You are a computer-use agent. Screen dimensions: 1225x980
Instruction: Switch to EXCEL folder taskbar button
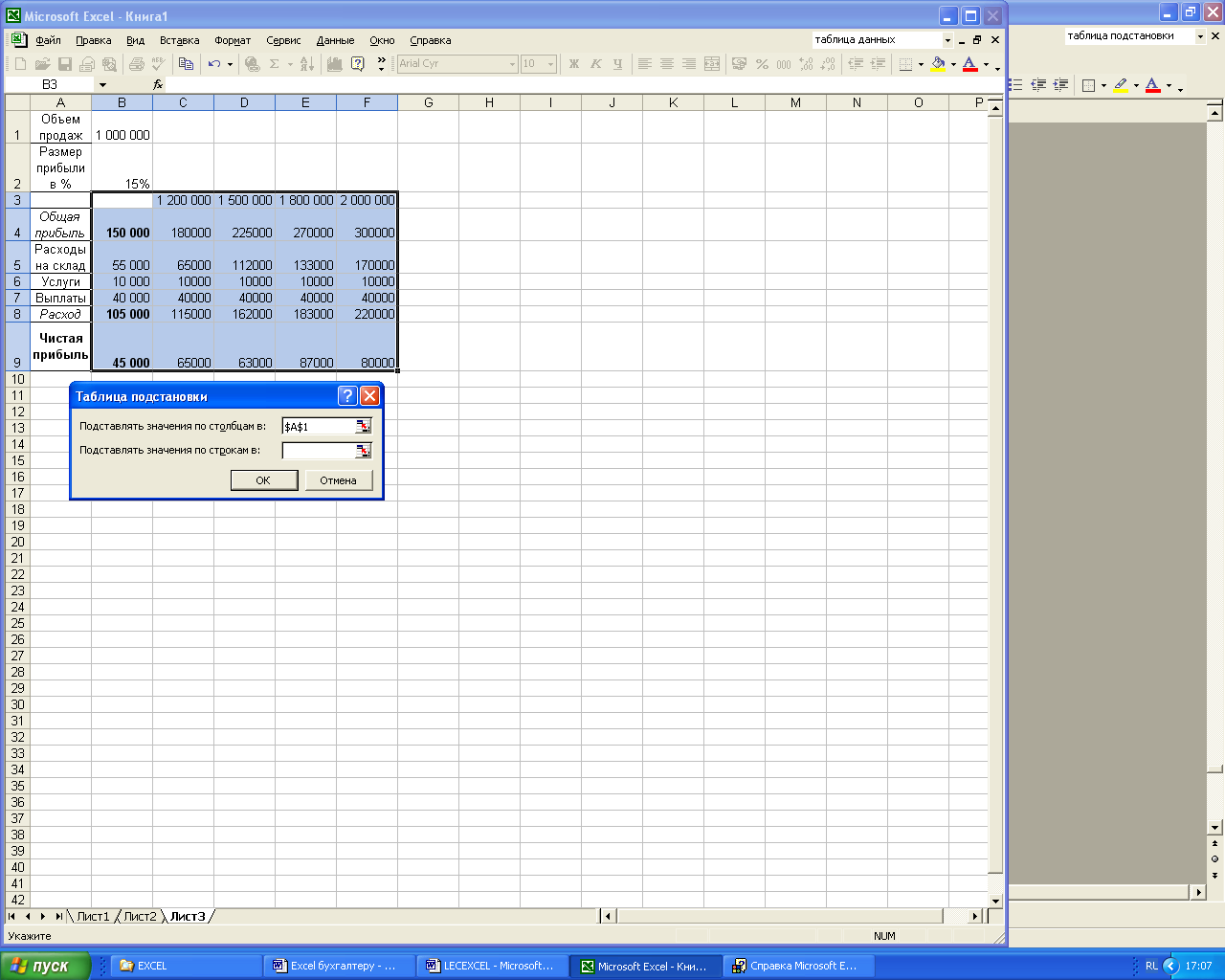[187, 966]
